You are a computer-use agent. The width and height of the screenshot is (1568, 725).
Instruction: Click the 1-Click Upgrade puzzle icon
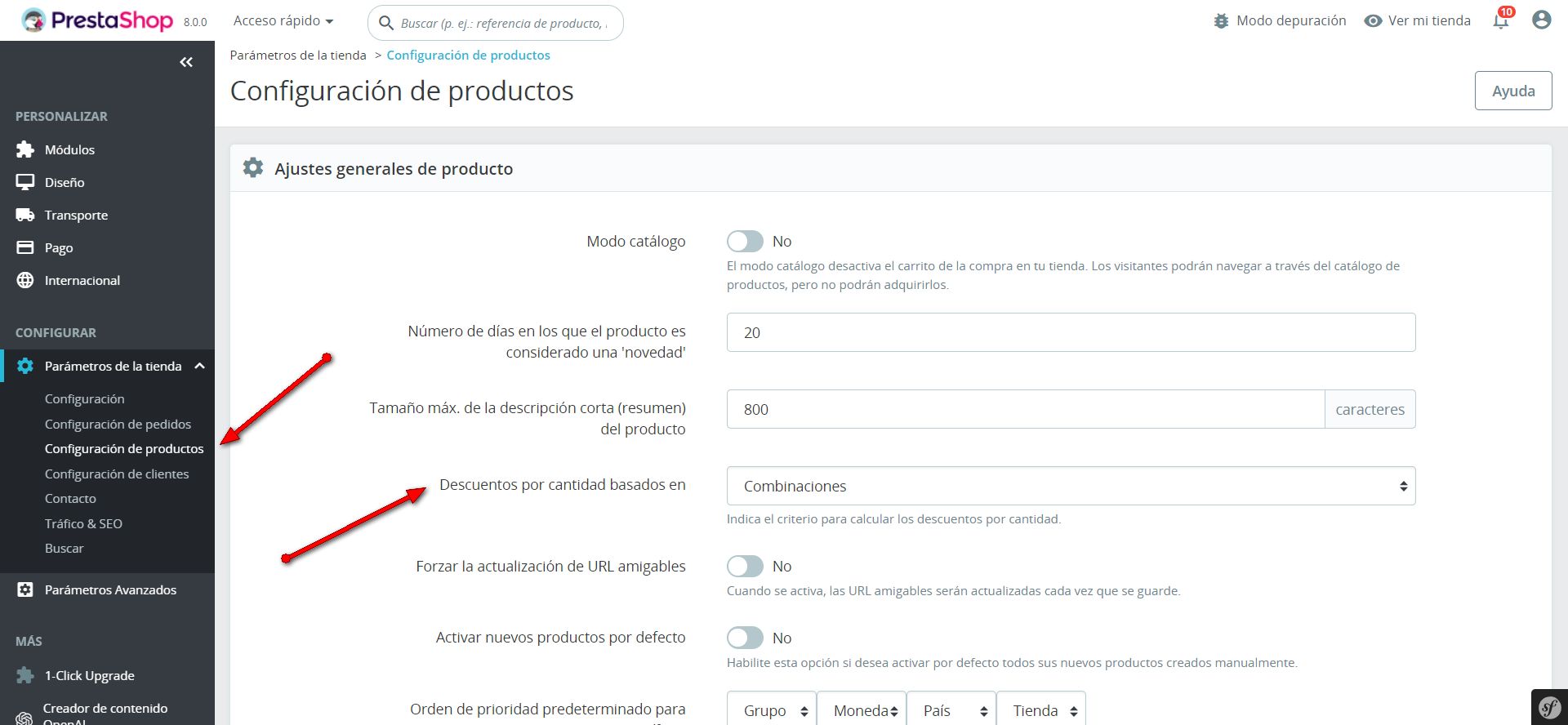(x=25, y=675)
